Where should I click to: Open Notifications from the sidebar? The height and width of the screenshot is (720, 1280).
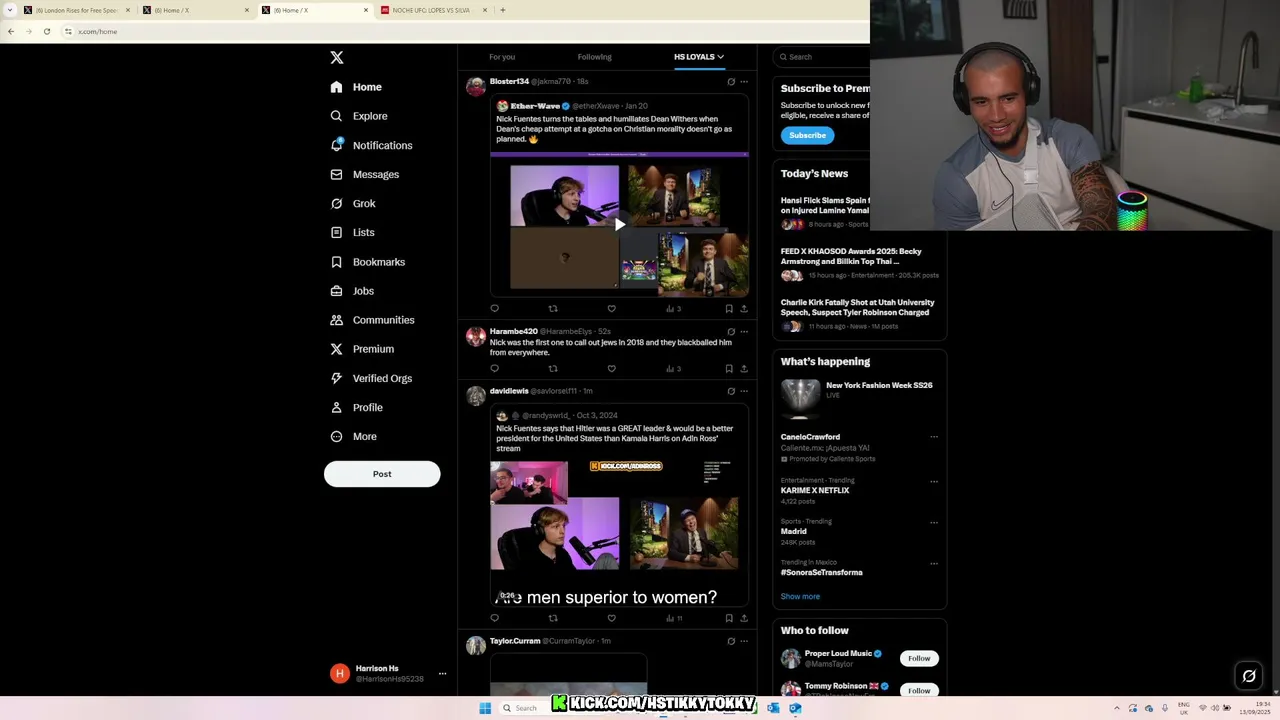(371, 145)
